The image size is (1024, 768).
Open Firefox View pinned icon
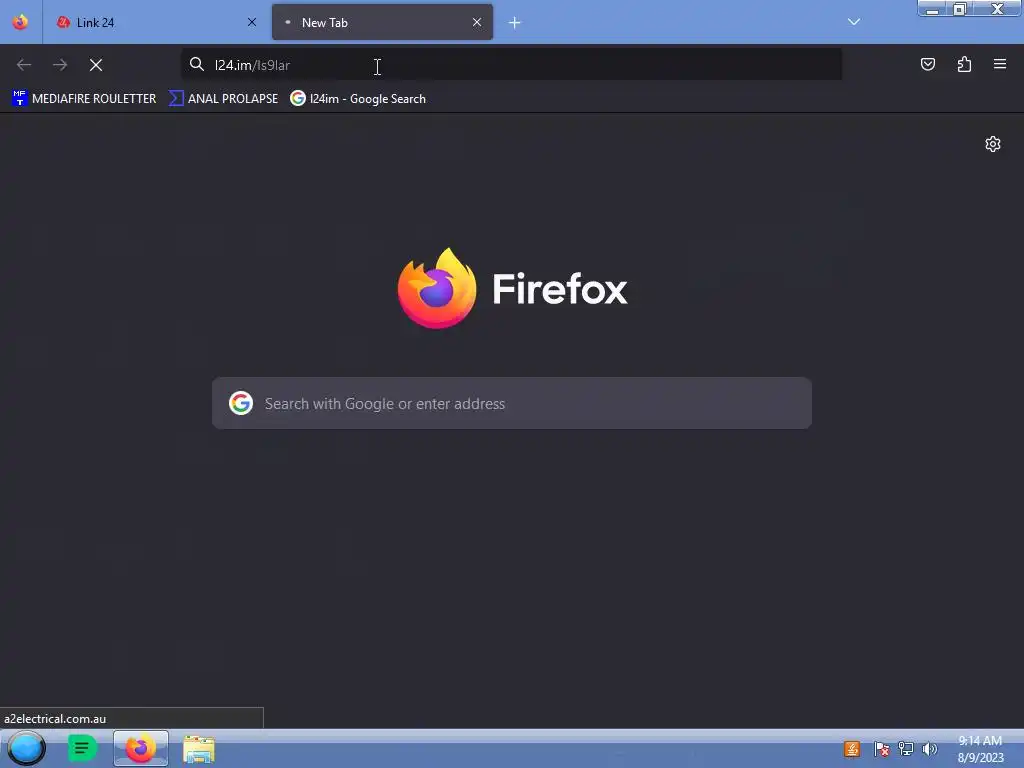click(x=20, y=22)
